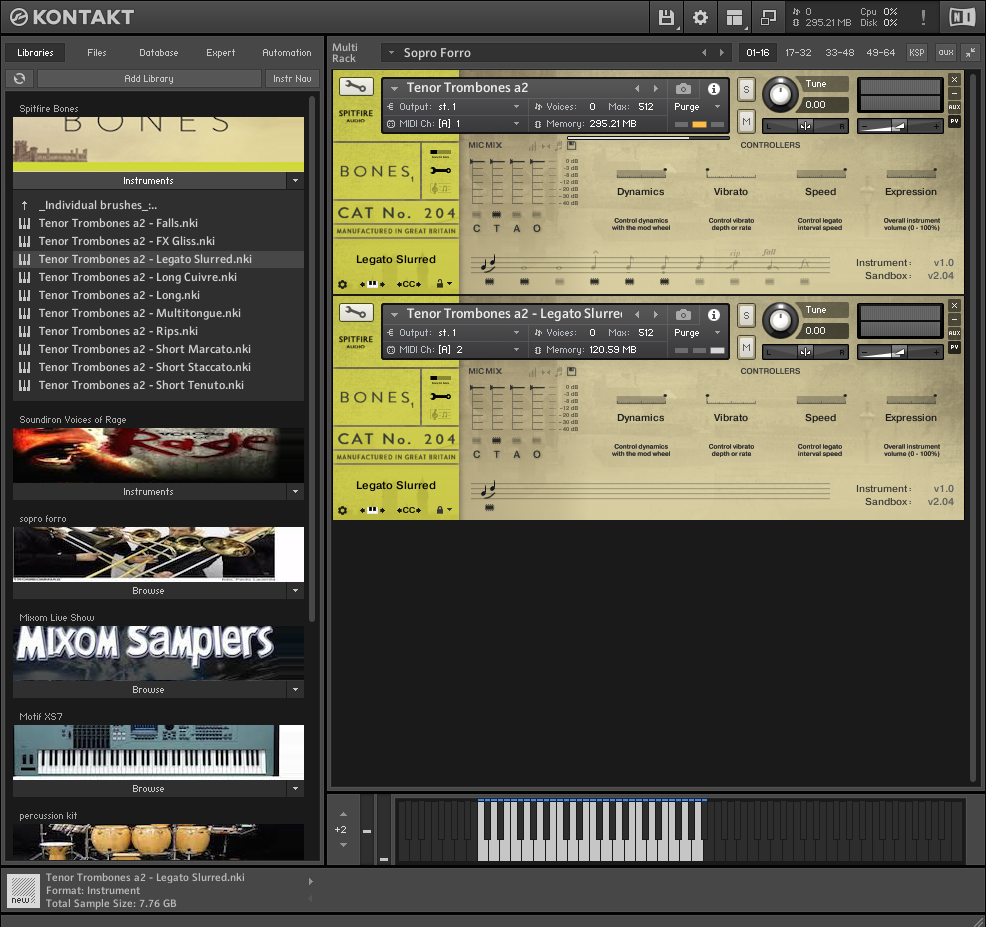Solo the Tenor Trombones a2 instrument
Screen dimensions: 986x927
[746, 89]
